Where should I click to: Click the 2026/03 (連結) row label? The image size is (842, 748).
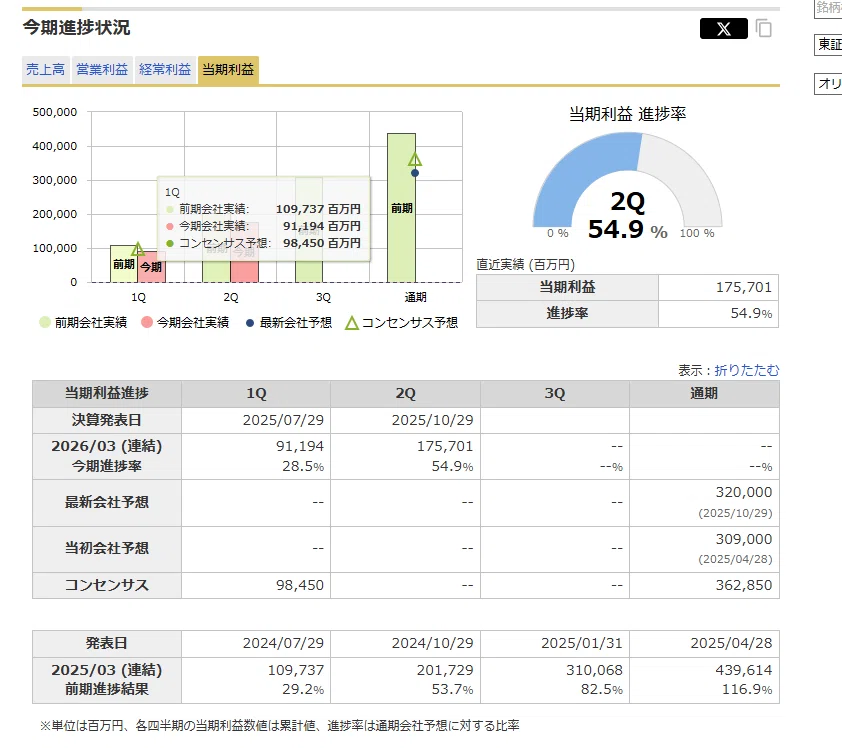107,446
